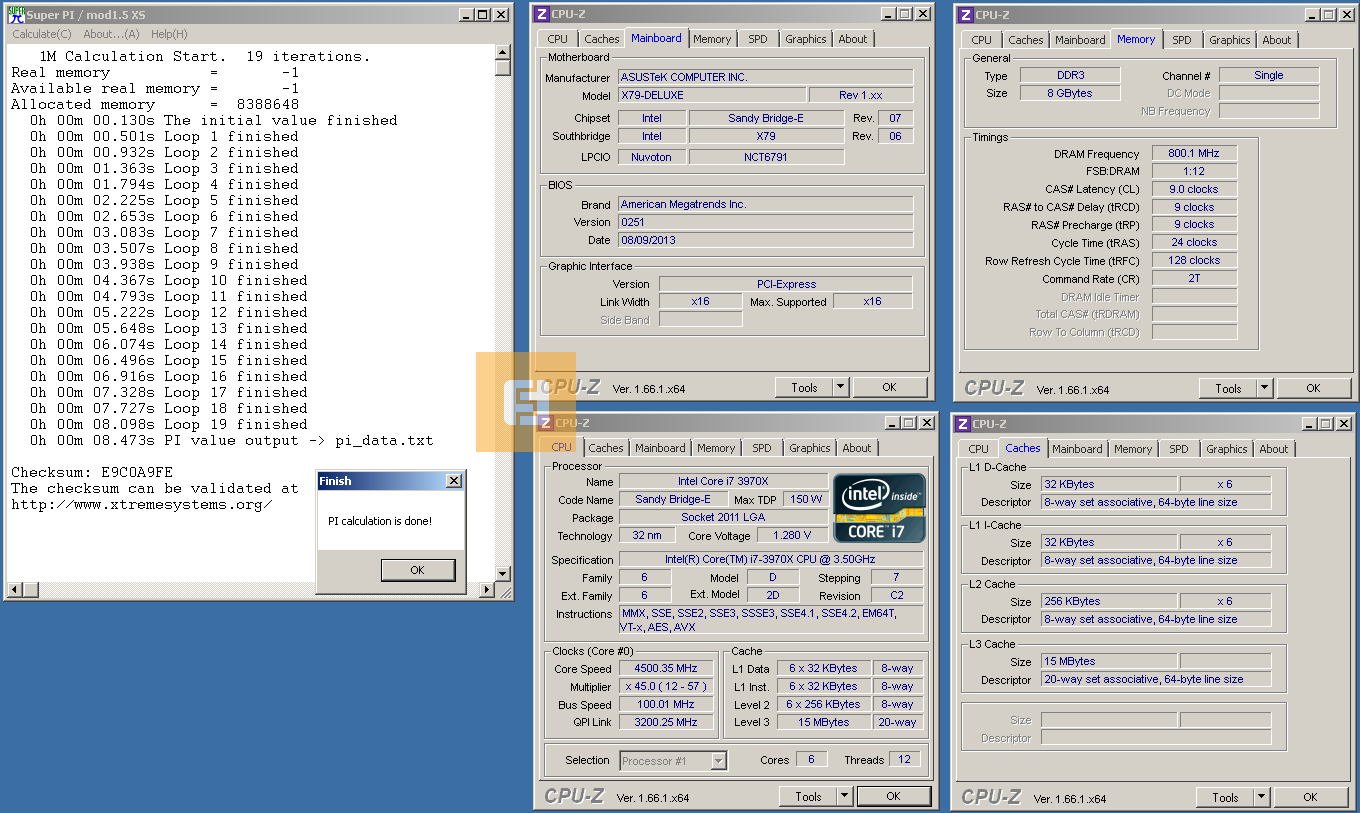
Task: Click the Tools button in the CPU tab window
Action: point(808,796)
